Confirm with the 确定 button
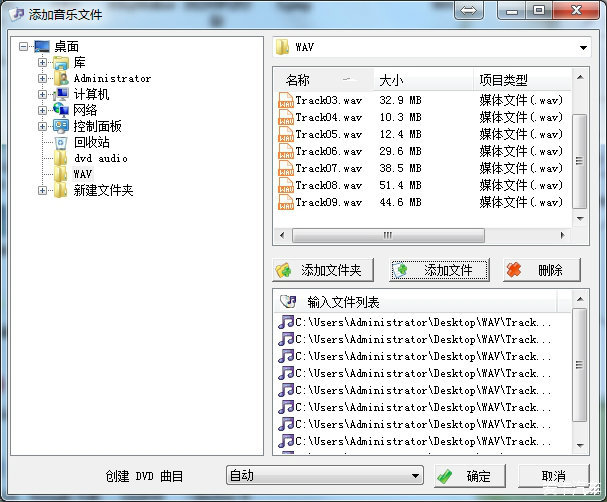This screenshot has width=607, height=502. tap(470, 476)
